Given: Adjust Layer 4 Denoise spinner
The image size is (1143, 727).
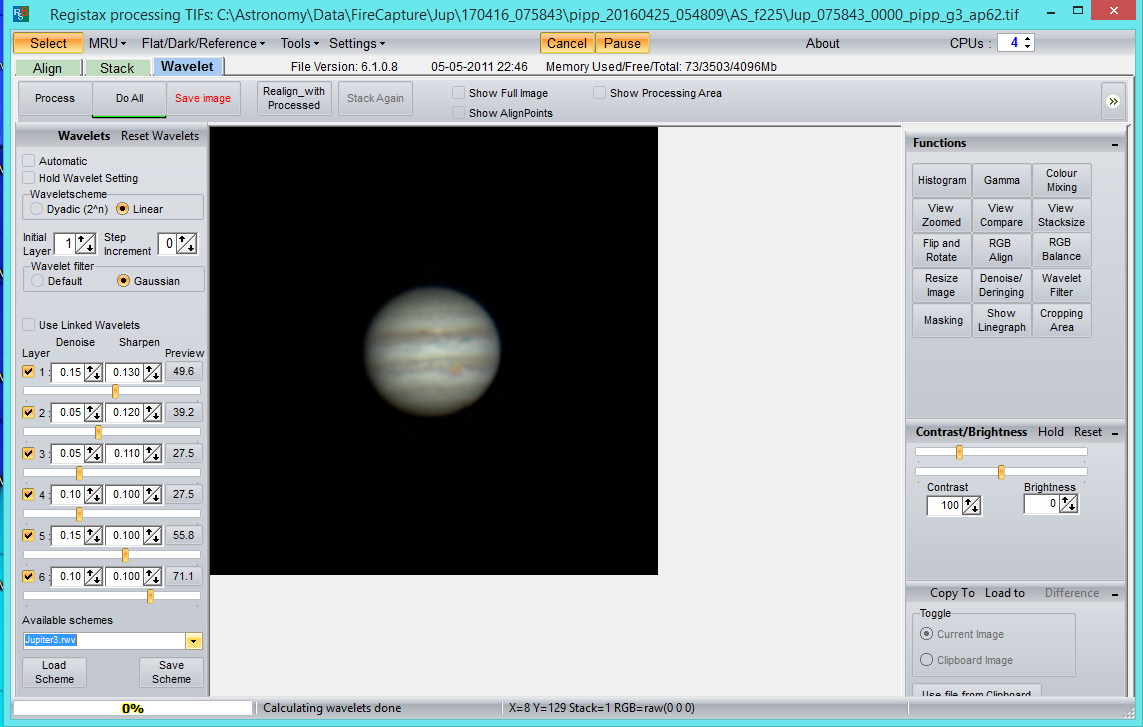Looking at the screenshot, I should pyautogui.click(x=93, y=494).
